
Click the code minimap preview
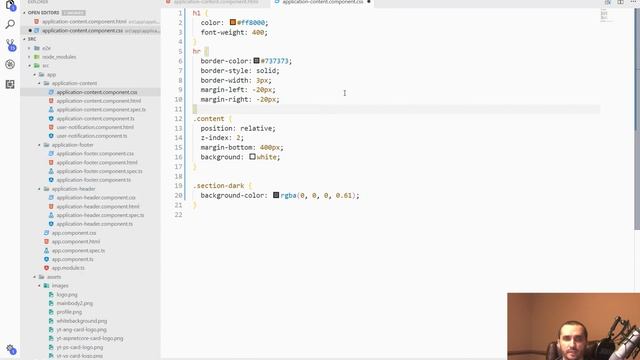(x=606, y=16)
